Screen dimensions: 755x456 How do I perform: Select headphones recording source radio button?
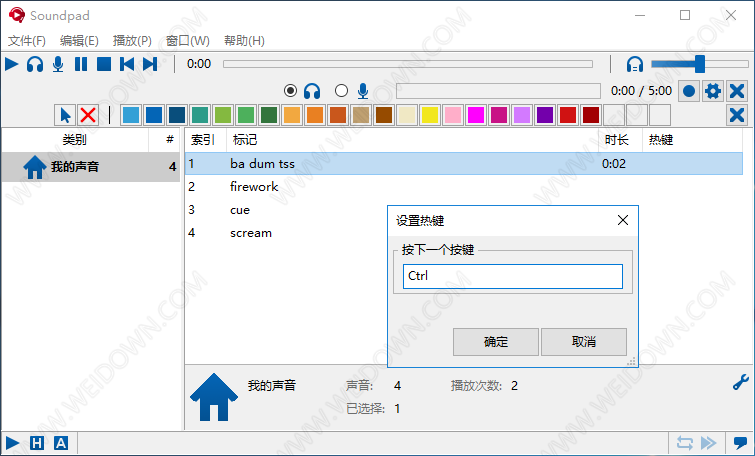pyautogui.click(x=290, y=91)
